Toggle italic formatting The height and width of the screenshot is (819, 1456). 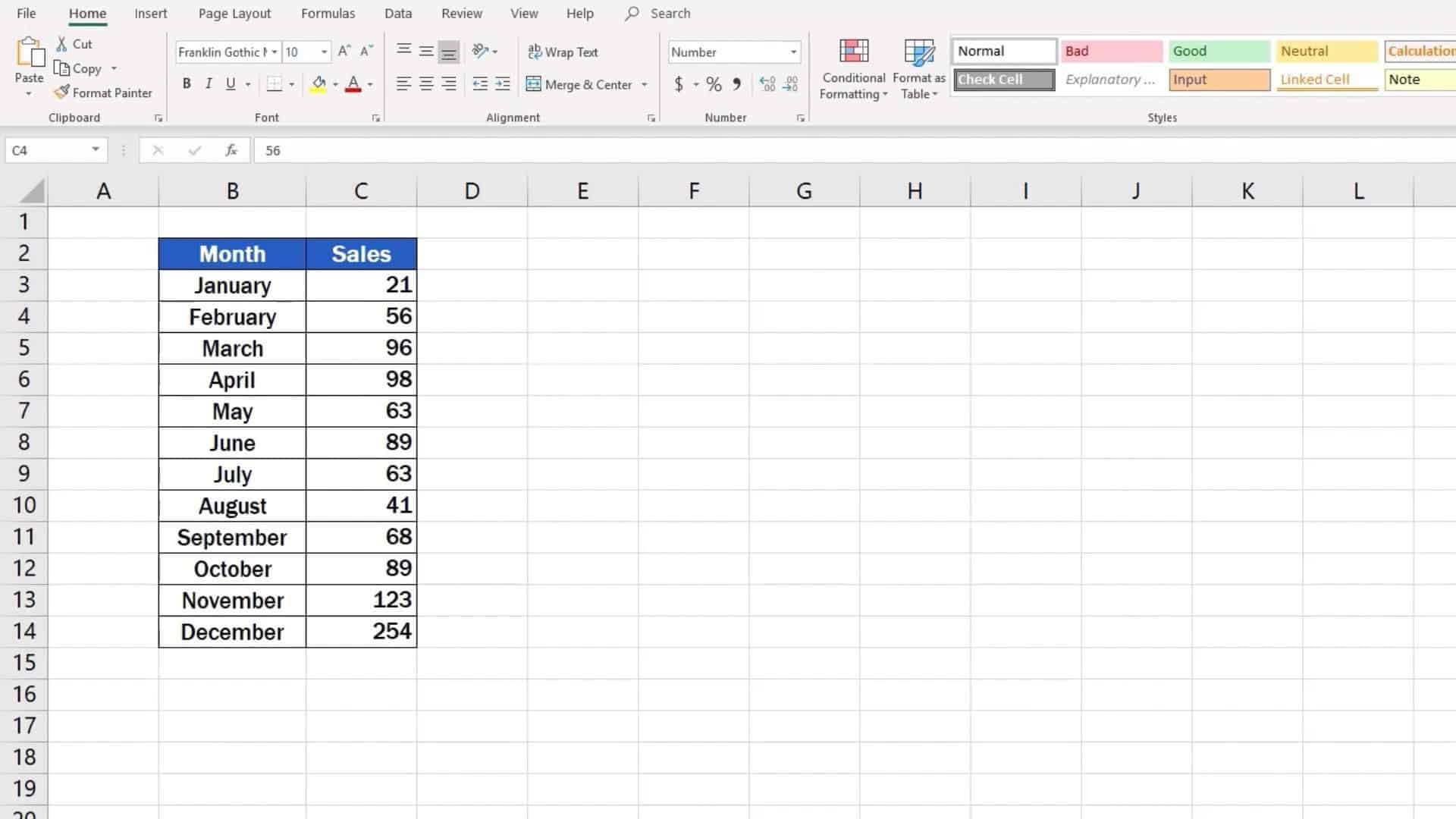point(209,83)
